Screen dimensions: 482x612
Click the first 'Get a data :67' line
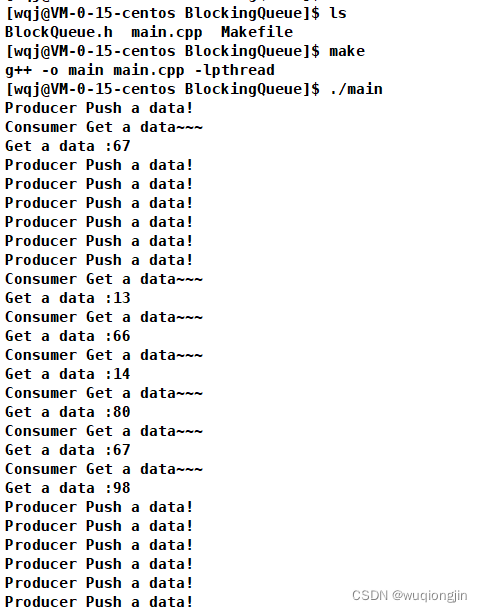(68, 146)
